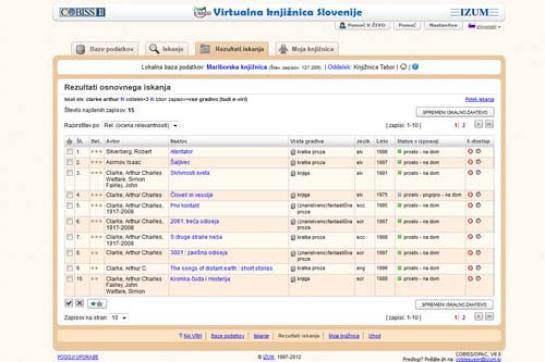Select all records with checkmark icon

69,303
